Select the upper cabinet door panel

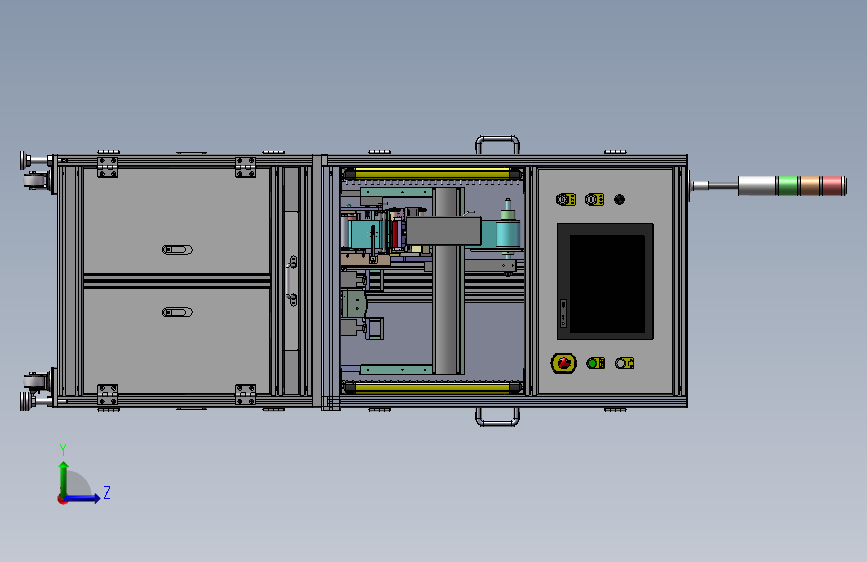coord(176,221)
